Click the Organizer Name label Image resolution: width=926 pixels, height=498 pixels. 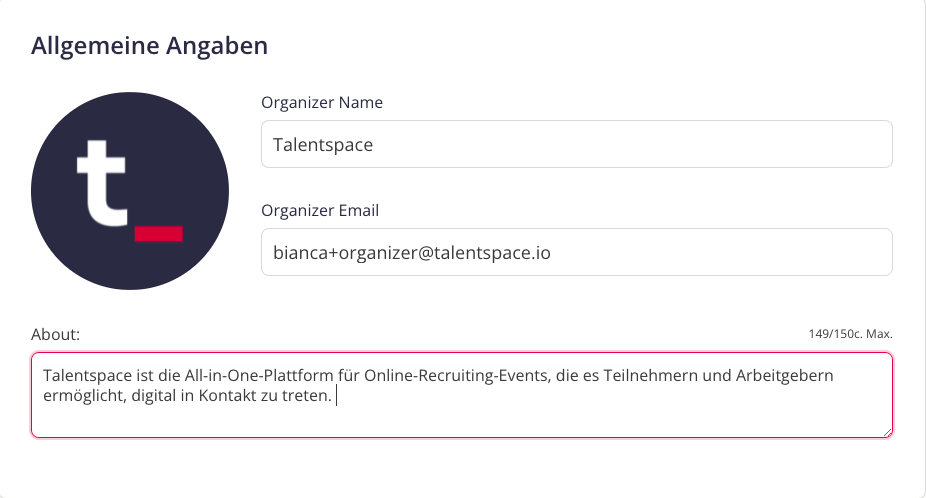coord(322,102)
